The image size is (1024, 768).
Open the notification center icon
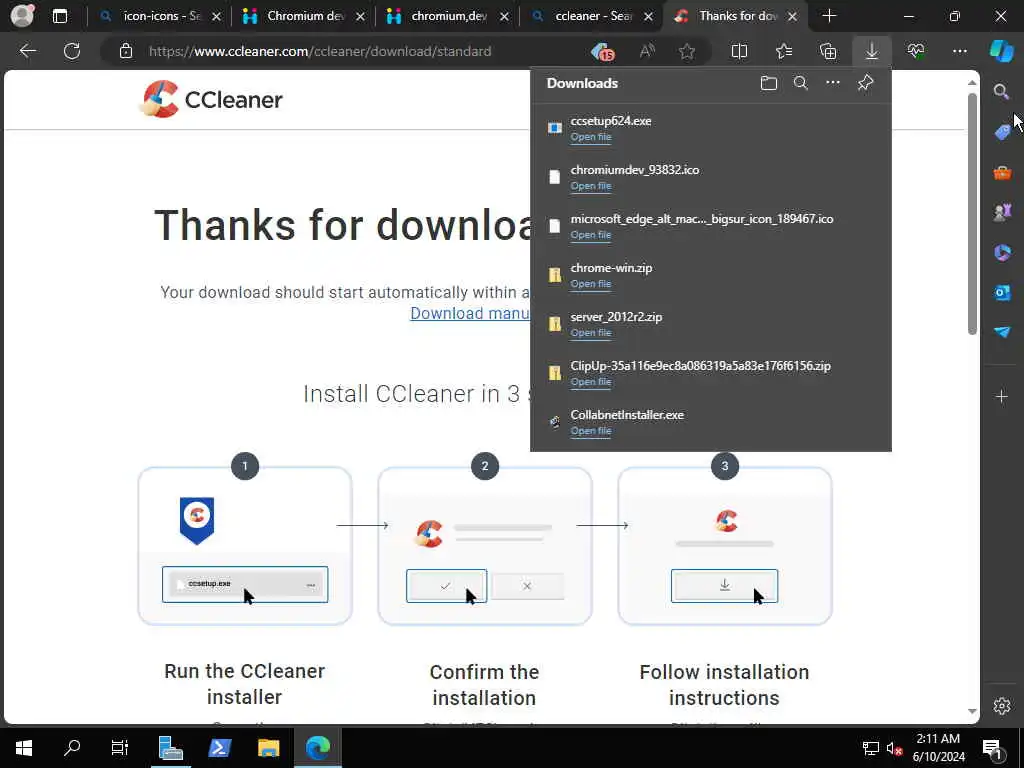point(992,749)
